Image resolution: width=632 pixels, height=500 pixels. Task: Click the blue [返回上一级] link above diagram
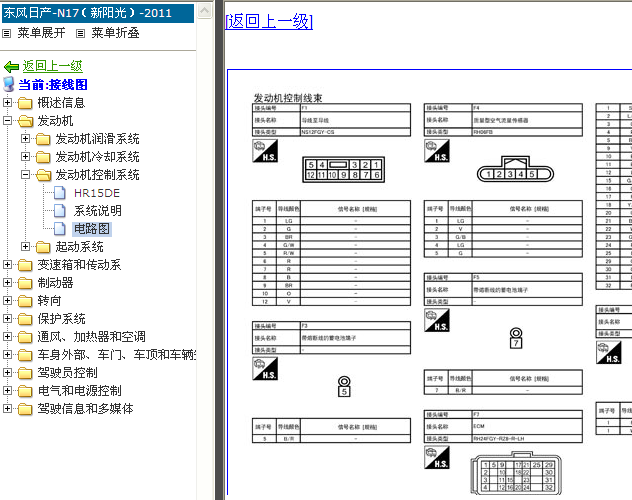tap(269, 21)
